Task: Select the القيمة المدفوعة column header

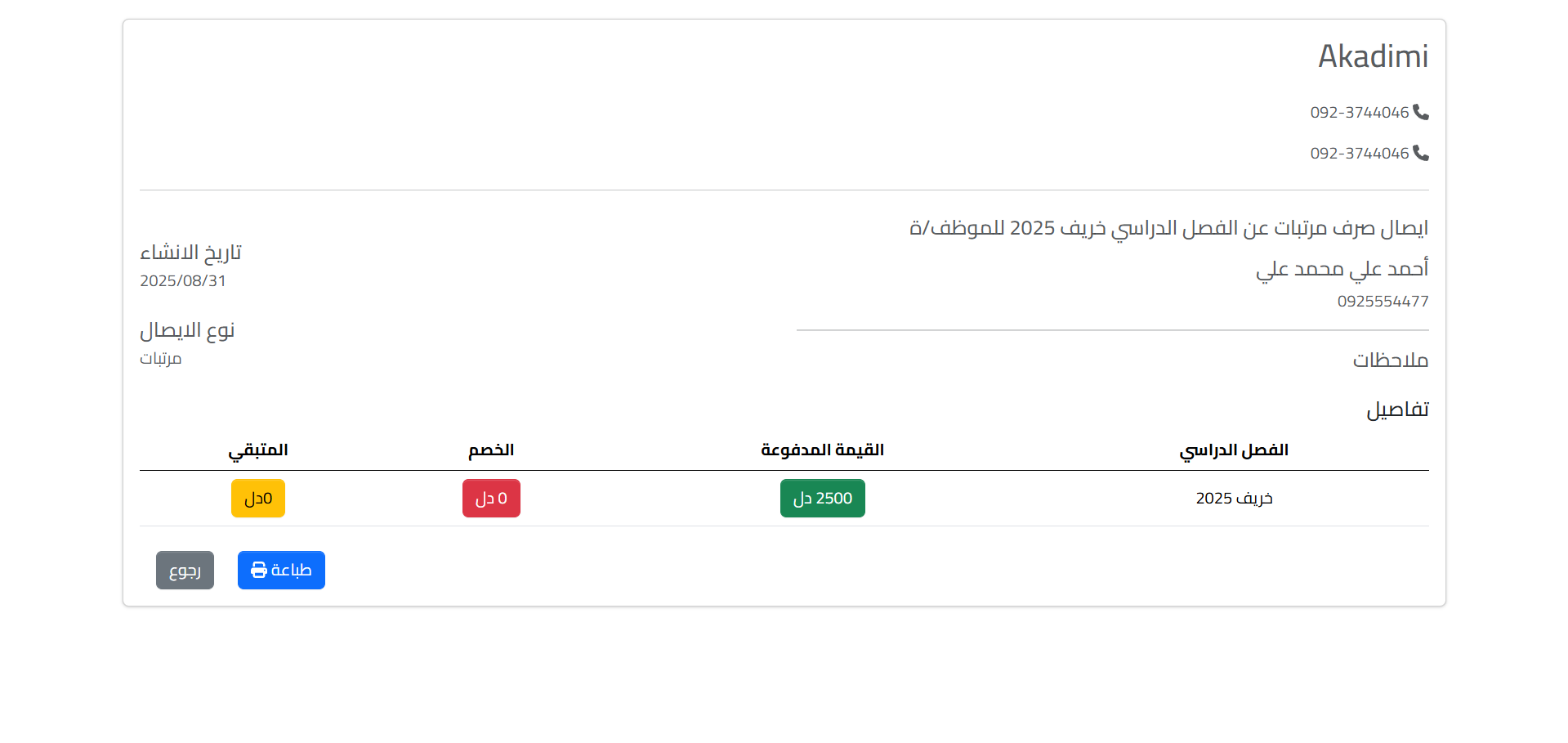Action: coord(822,450)
